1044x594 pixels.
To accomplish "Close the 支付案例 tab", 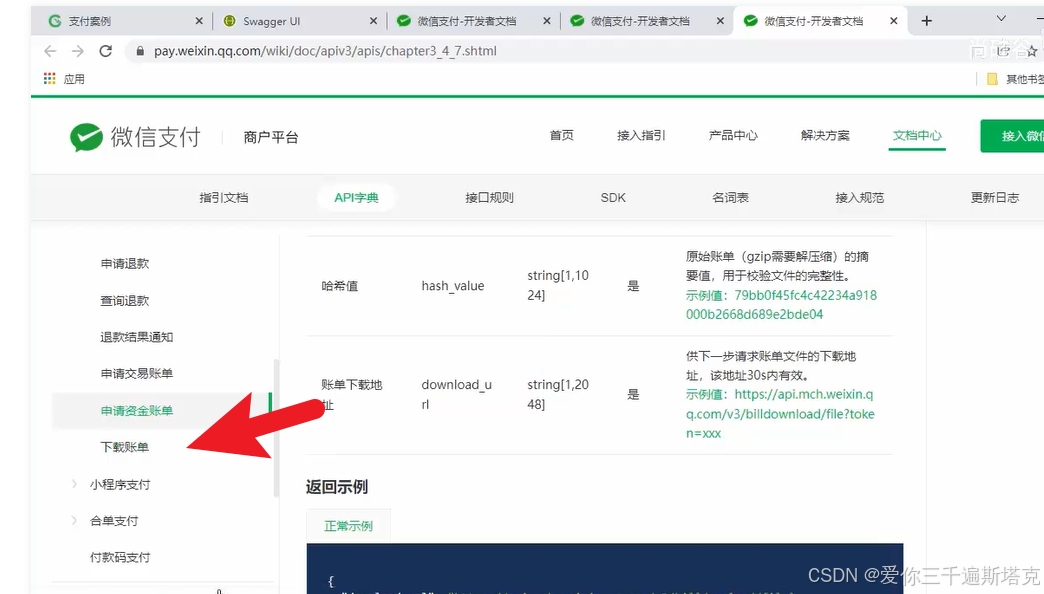I will click(x=198, y=21).
